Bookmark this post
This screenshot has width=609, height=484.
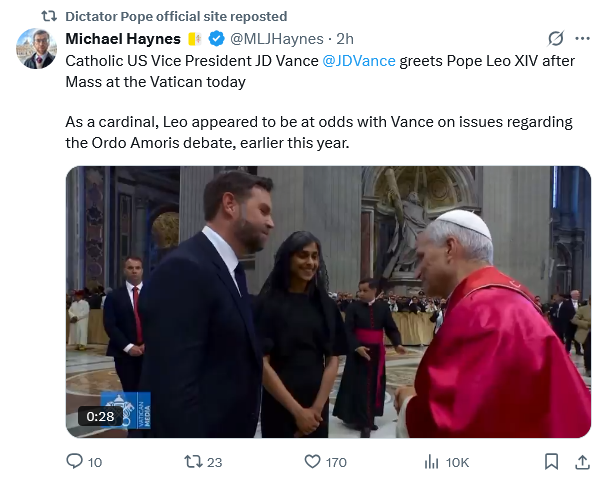coord(551,461)
